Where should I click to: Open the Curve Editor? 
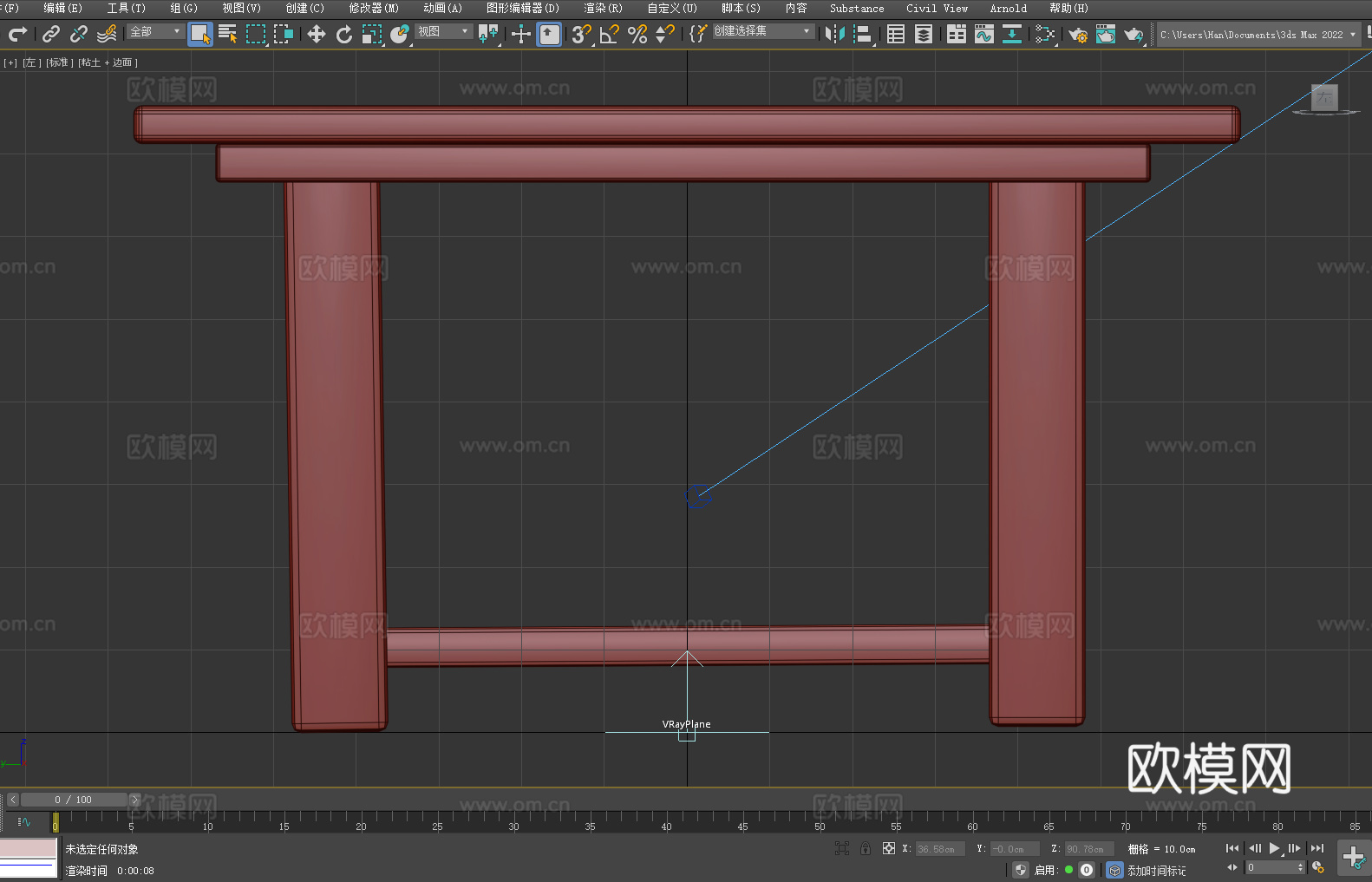point(984,34)
